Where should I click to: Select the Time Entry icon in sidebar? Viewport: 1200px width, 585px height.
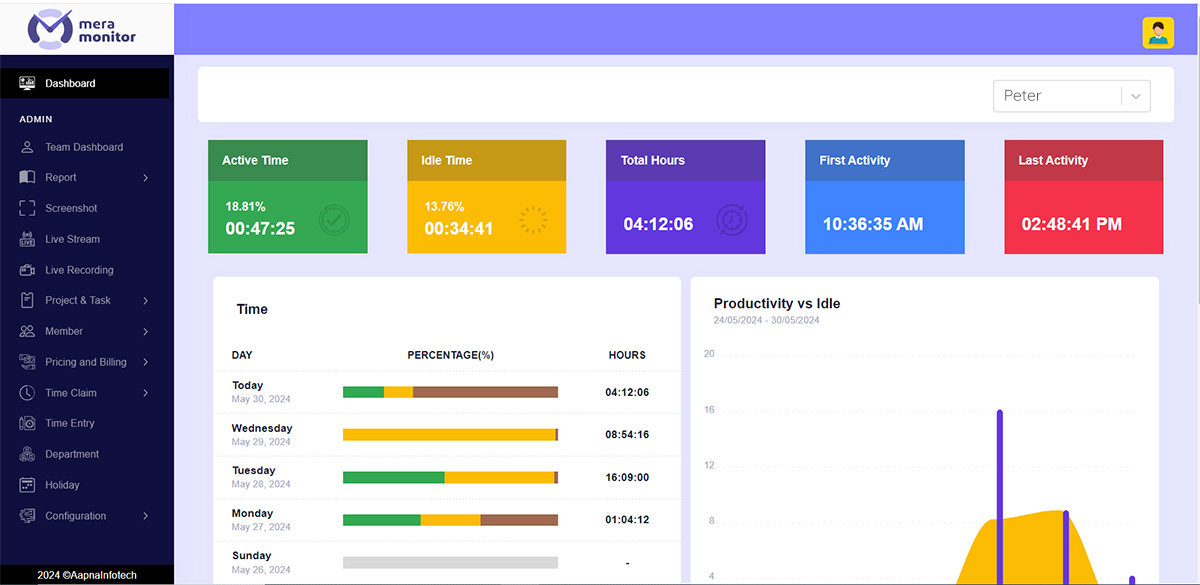click(27, 423)
